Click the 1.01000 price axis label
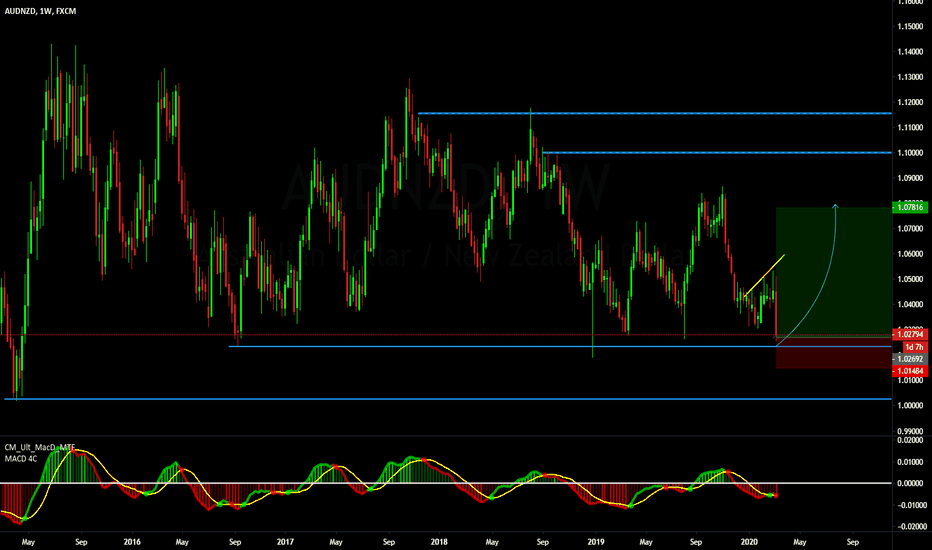The height and width of the screenshot is (550, 932). point(911,381)
